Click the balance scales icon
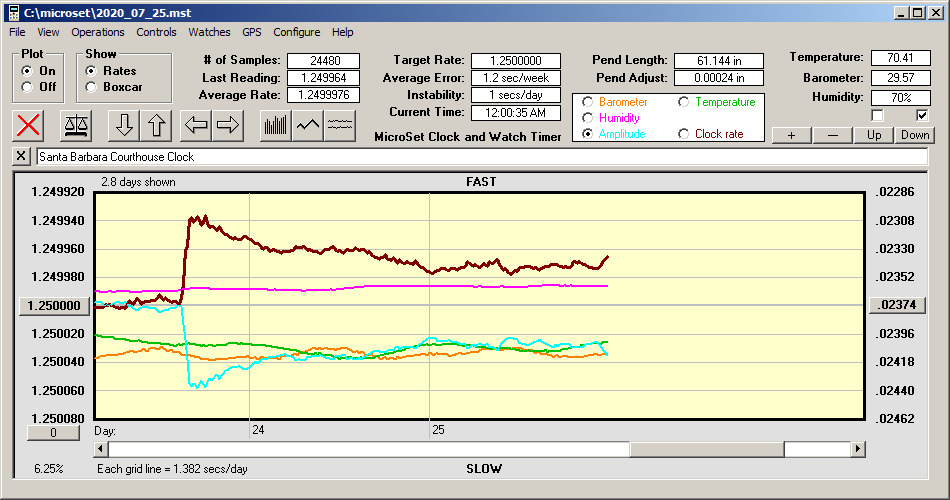Screen dimensions: 950x500 point(76,125)
